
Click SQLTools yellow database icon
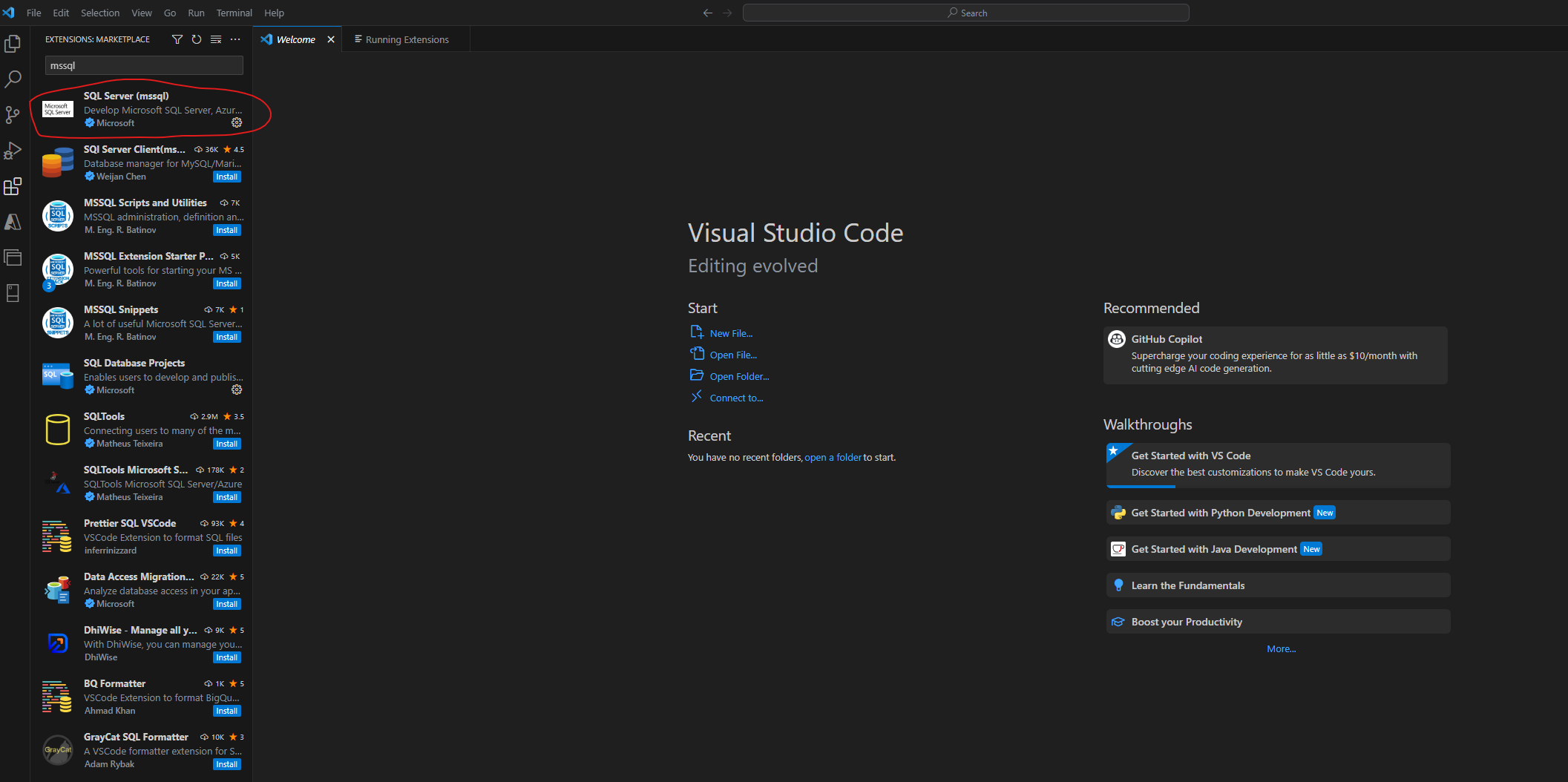coord(58,430)
